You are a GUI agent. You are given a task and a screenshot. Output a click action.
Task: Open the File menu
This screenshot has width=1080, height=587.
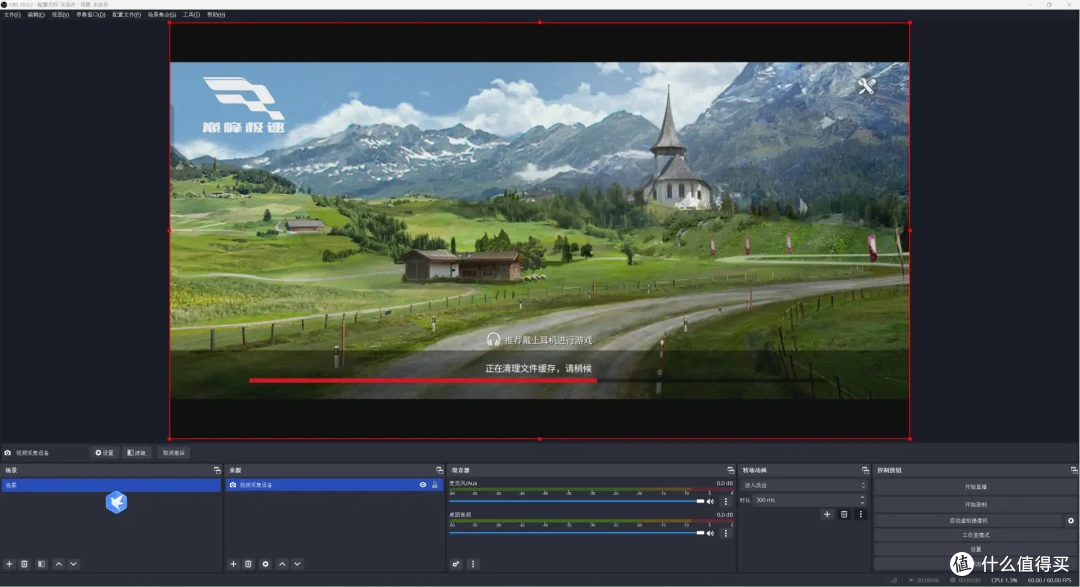(12, 14)
